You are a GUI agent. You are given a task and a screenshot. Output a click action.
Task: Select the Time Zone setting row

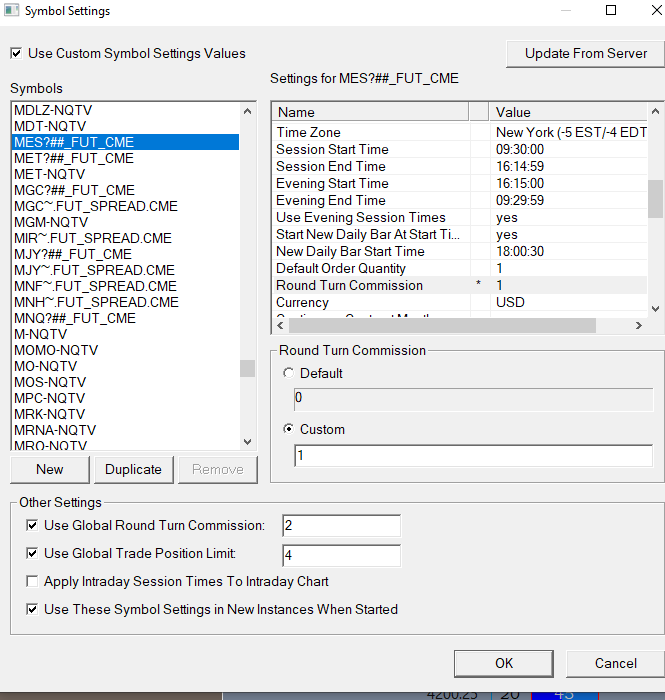[x=460, y=133]
